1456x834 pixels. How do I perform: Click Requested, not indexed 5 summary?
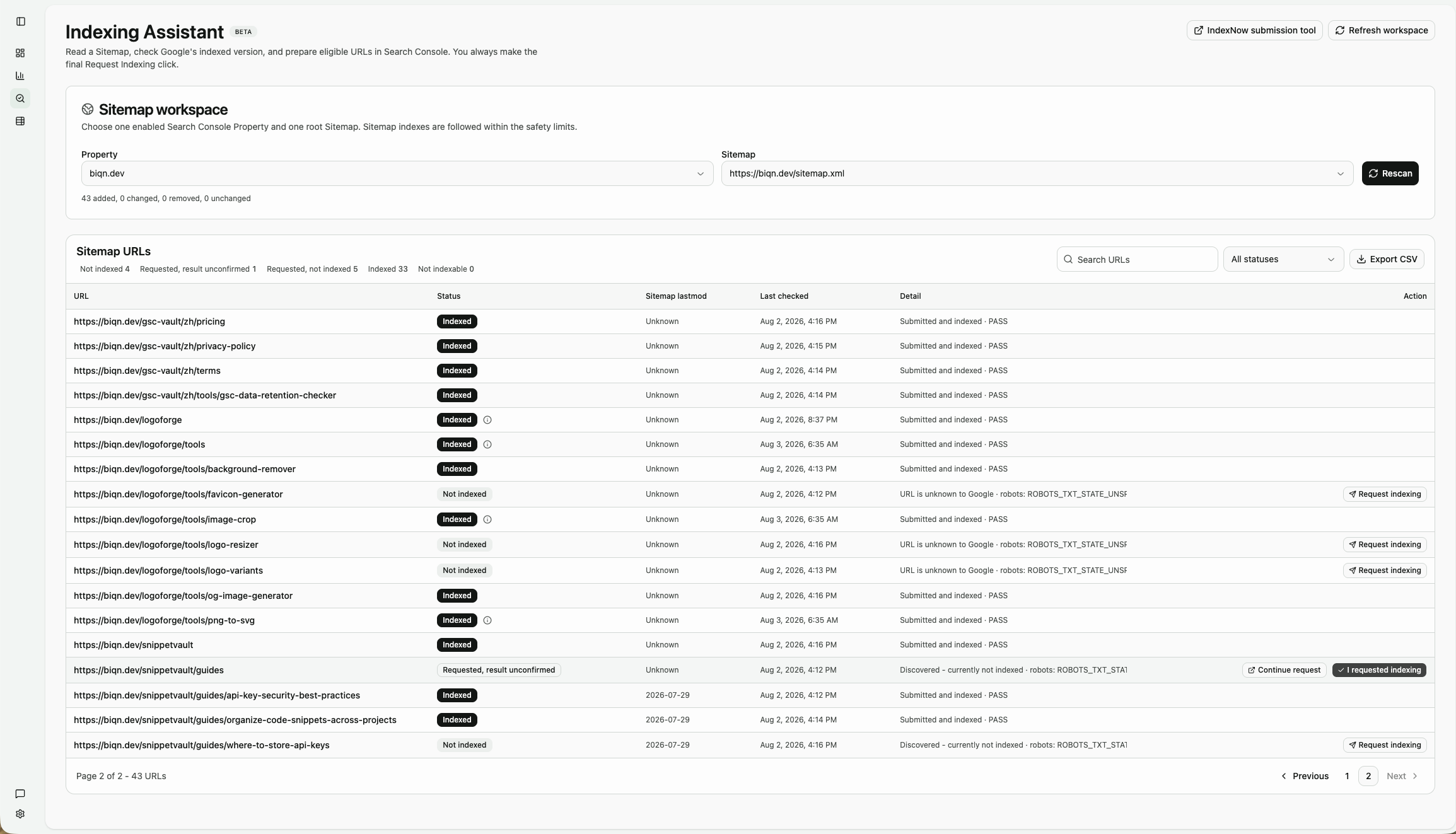click(312, 269)
